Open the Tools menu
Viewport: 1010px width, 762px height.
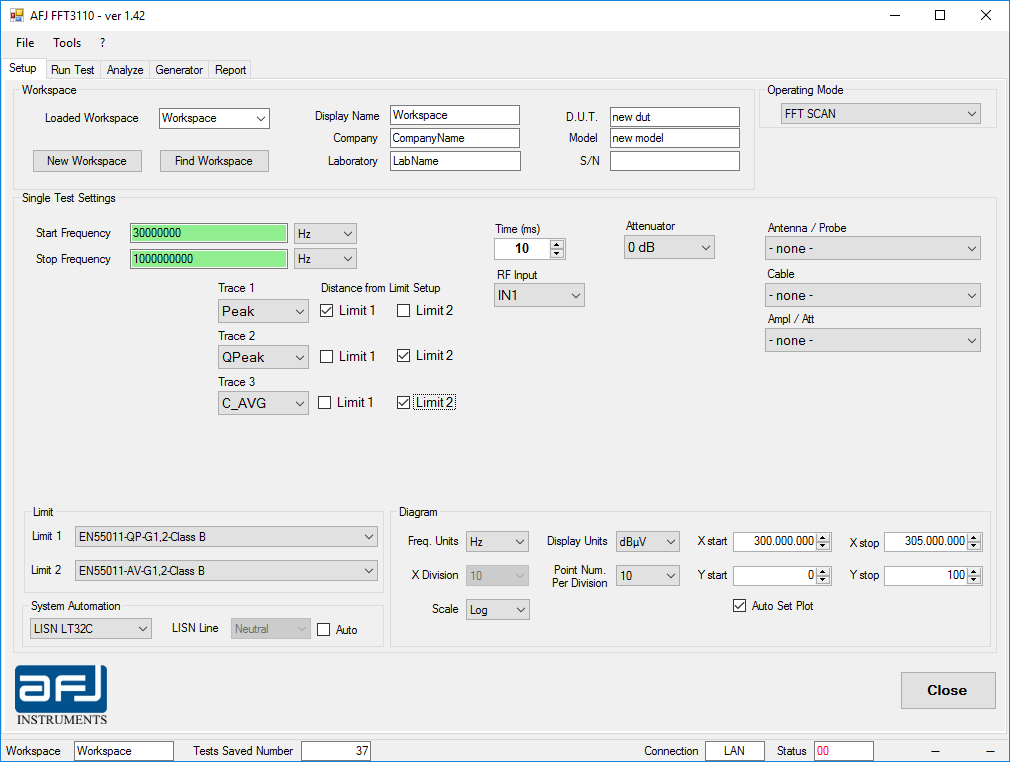[x=67, y=43]
